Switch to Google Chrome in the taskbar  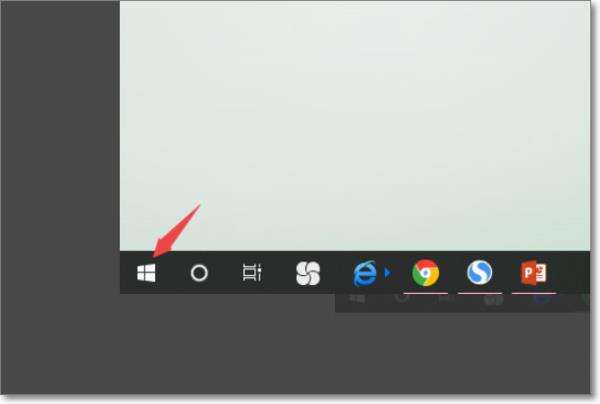[425, 273]
